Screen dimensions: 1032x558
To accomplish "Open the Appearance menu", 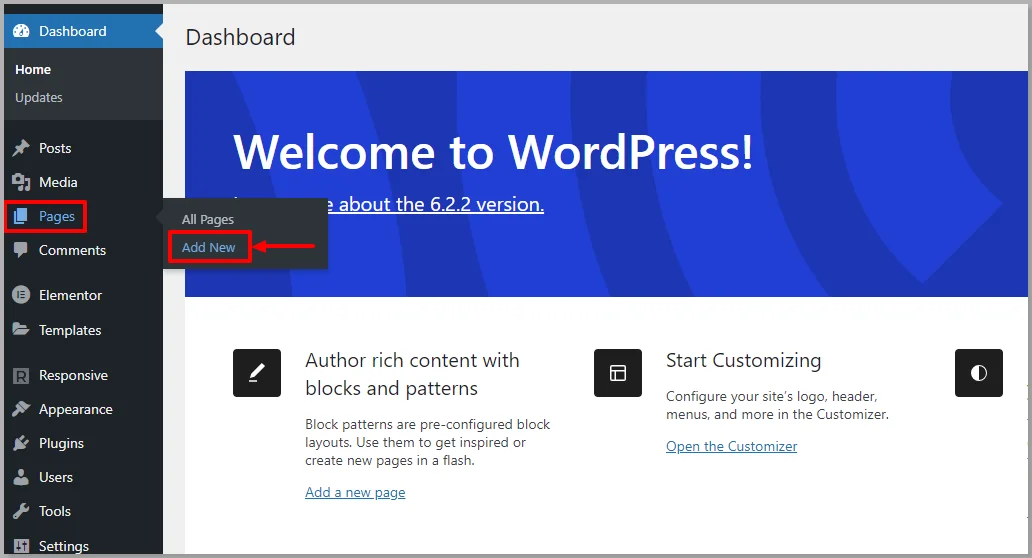I will [76, 409].
